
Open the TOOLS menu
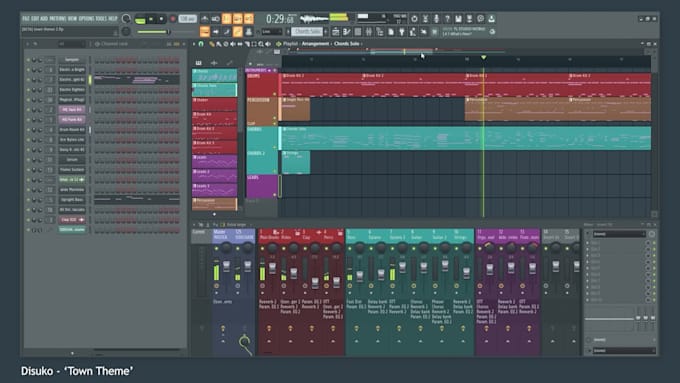[x=101, y=19]
